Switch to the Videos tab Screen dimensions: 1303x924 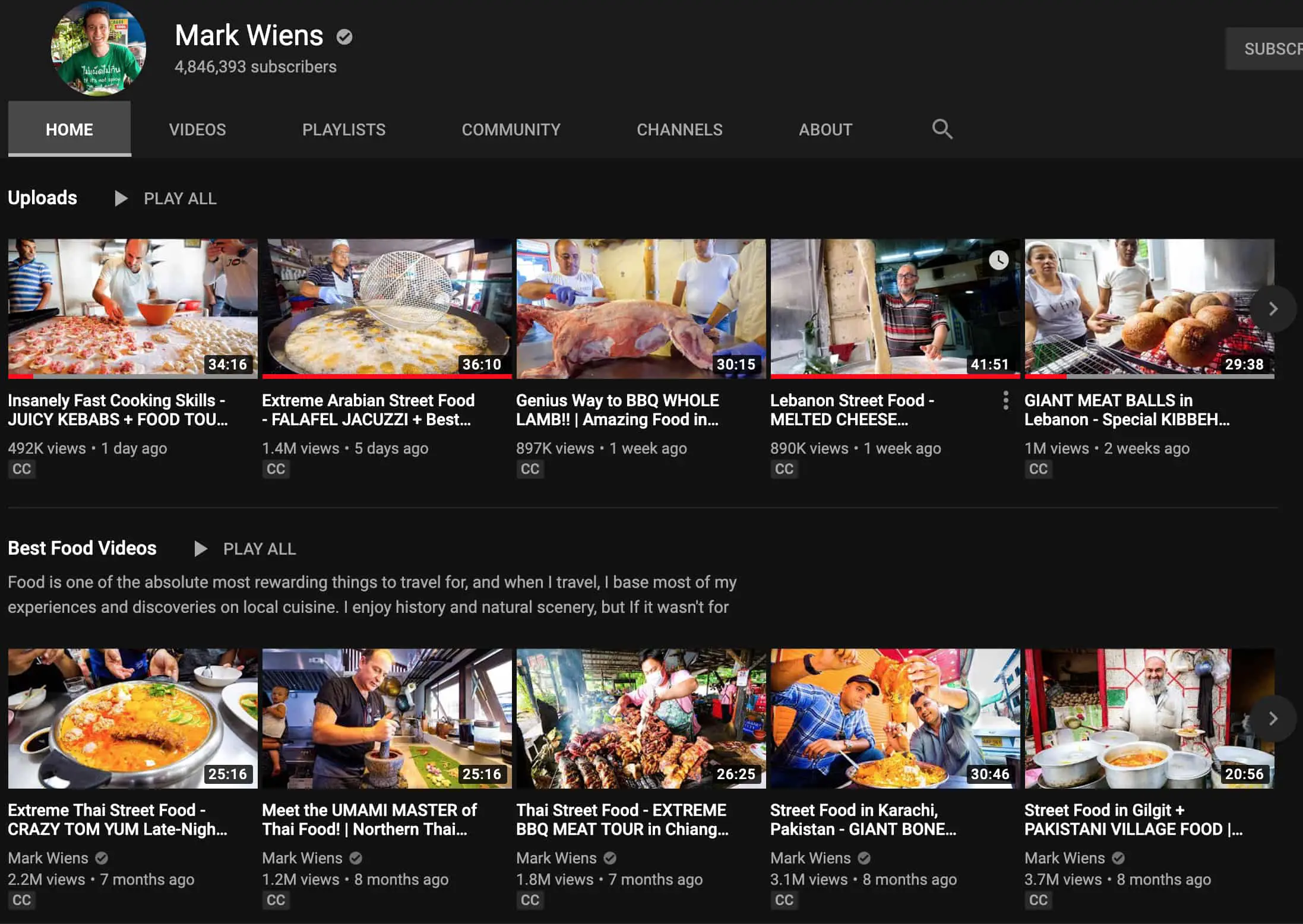(197, 129)
